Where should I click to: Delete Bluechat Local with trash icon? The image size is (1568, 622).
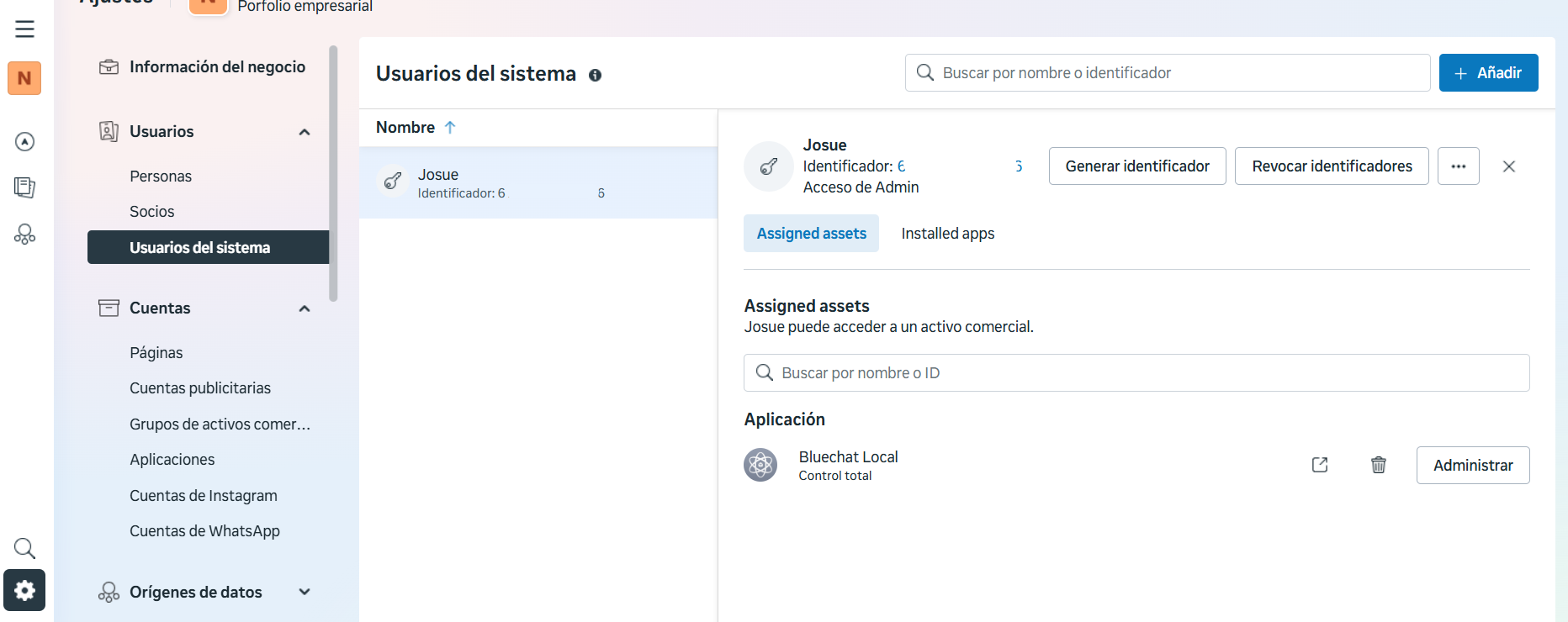[1378, 465]
